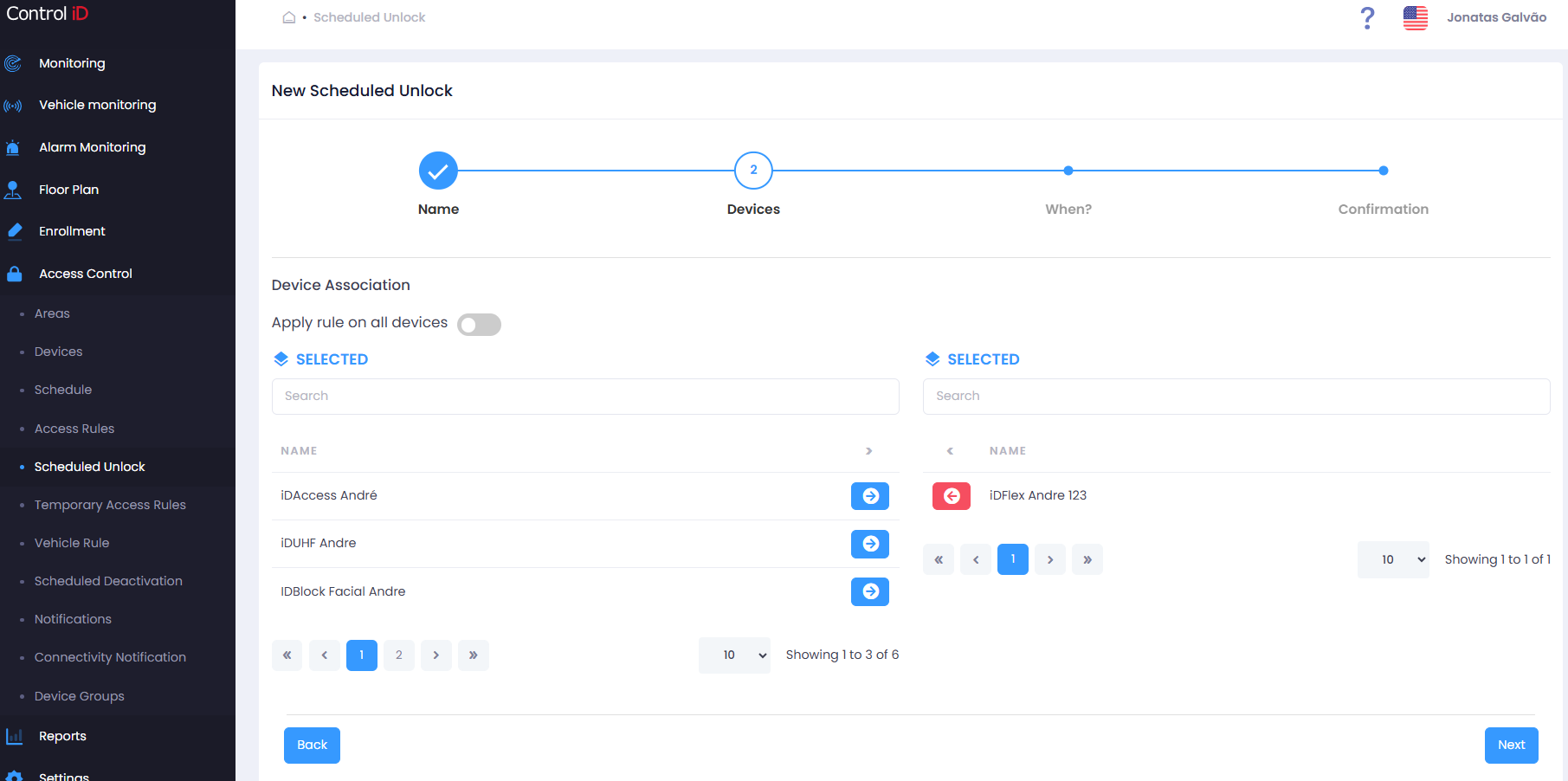Open the help question mark
Image resolution: width=1568 pixels, height=781 pixels.
(x=1367, y=17)
